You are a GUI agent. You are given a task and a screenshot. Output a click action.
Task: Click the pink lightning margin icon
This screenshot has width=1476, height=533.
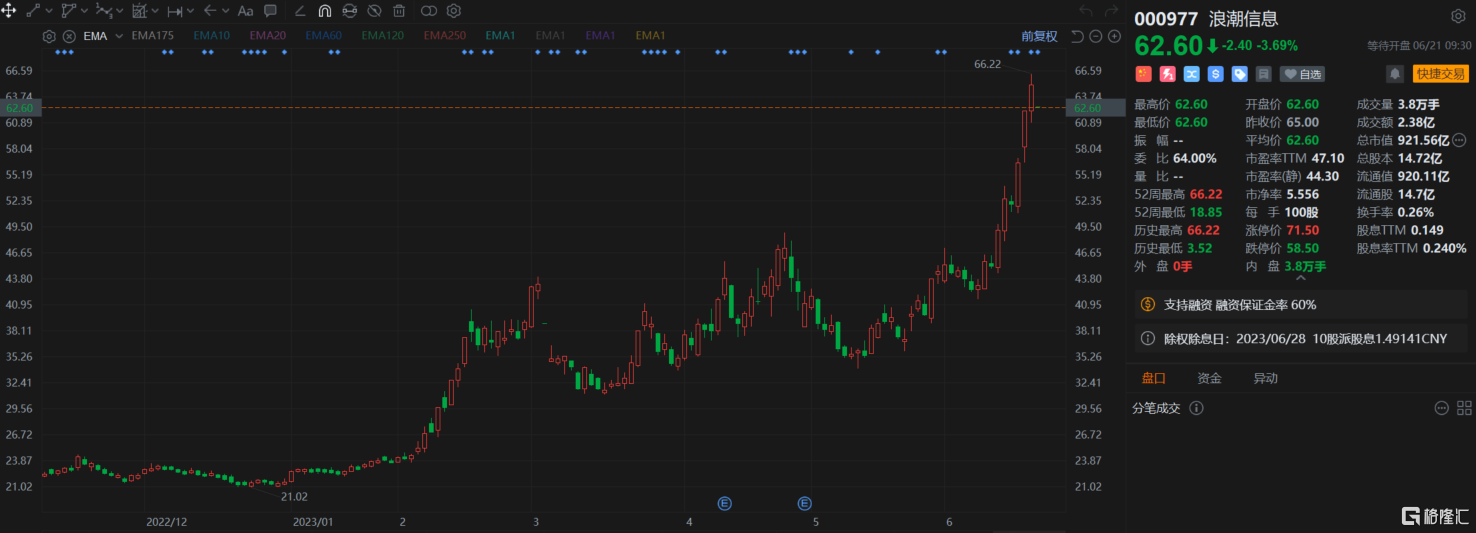pyautogui.click(x=1167, y=74)
